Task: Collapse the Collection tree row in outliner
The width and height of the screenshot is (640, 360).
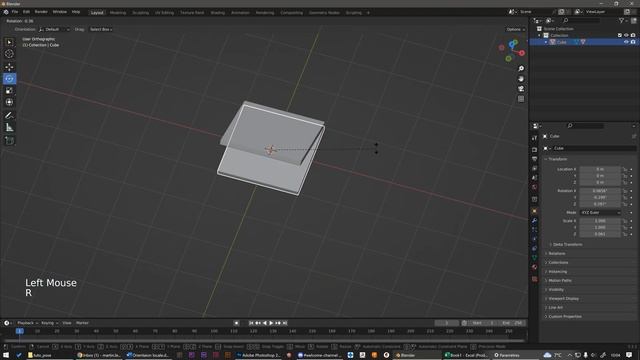Action: pos(539,36)
